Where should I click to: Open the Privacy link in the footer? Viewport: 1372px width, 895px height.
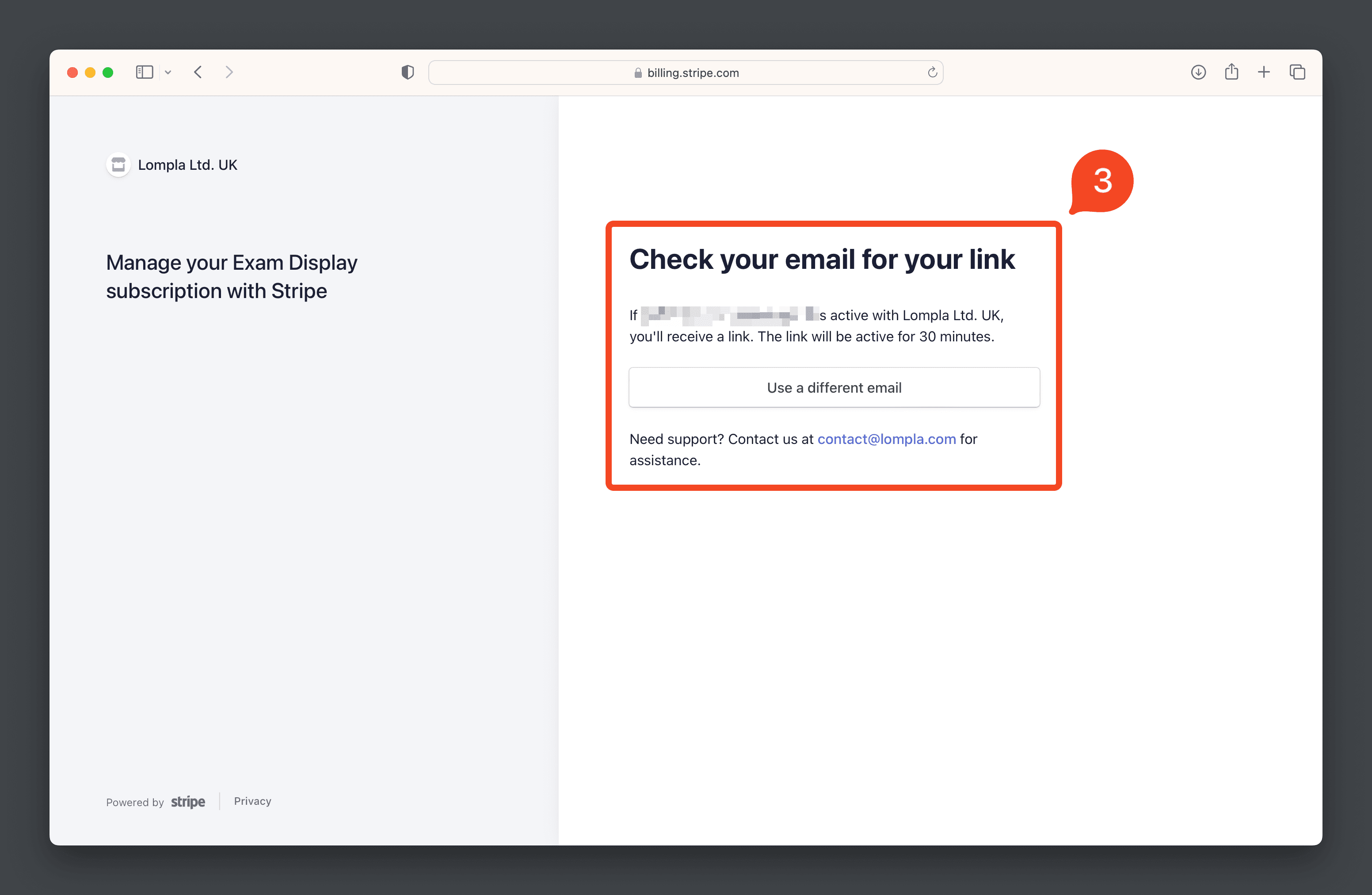point(252,801)
